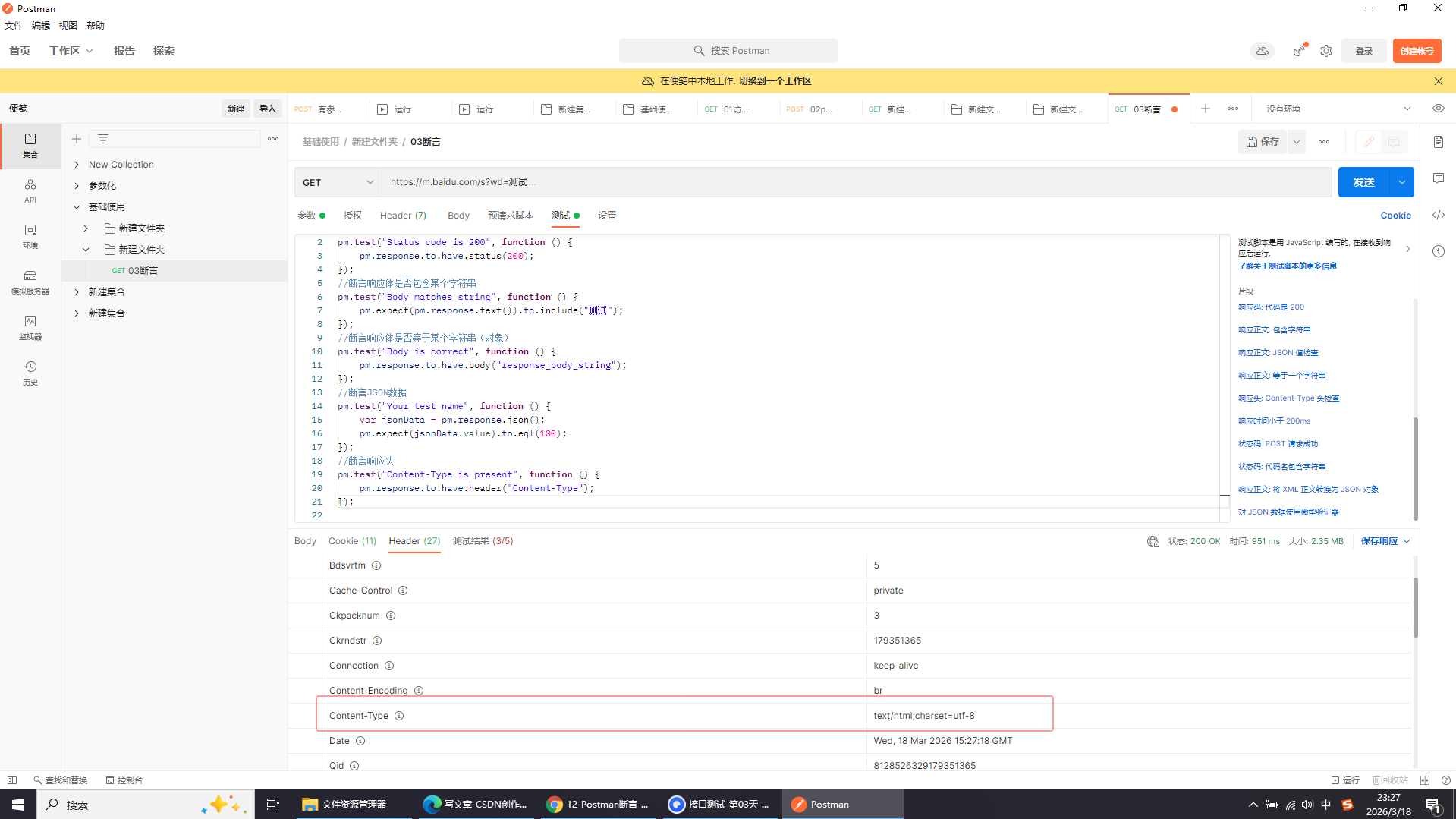Open the Mock Servers (模拟服务器) sidebar icon
The height and width of the screenshot is (819, 1456).
coord(30,282)
